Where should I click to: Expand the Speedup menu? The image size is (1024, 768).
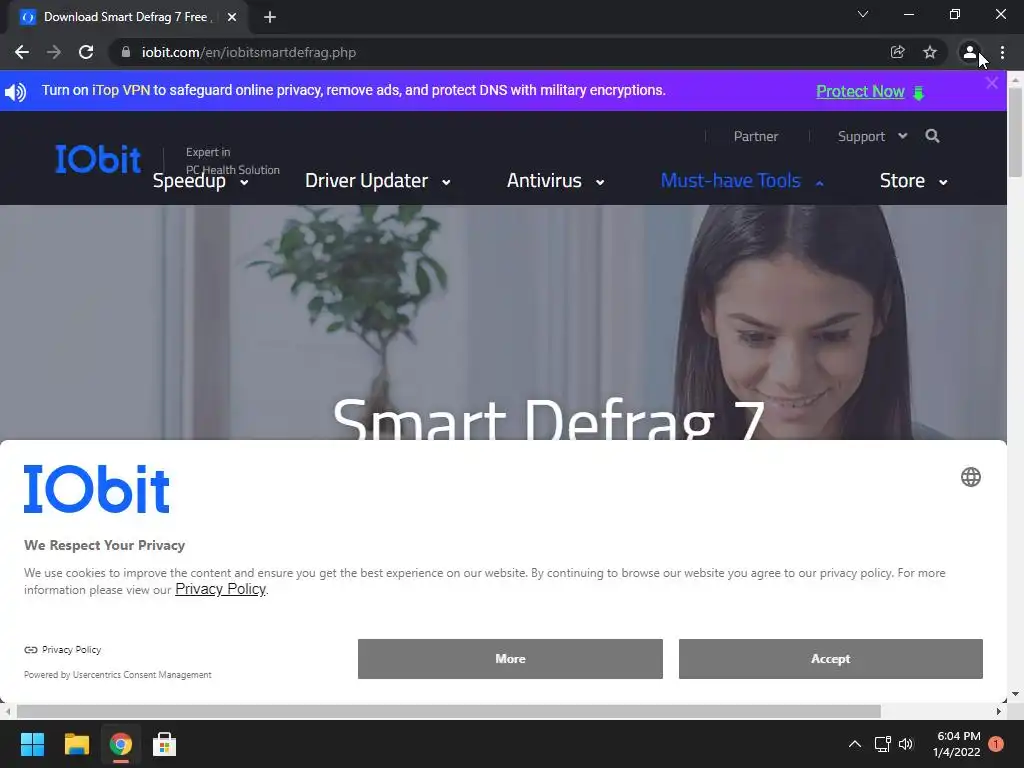(200, 181)
